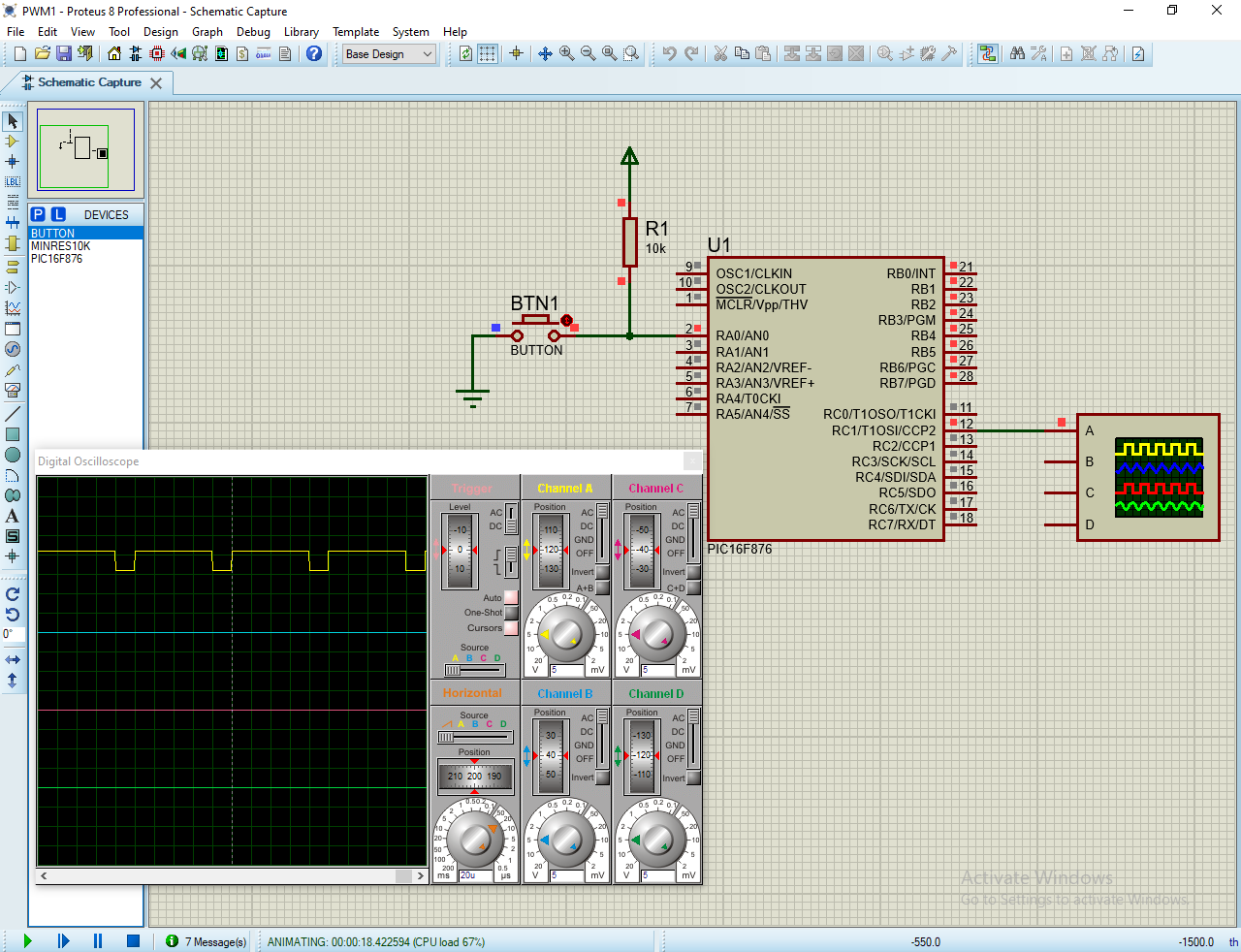Open the Graph menu

pos(207,32)
